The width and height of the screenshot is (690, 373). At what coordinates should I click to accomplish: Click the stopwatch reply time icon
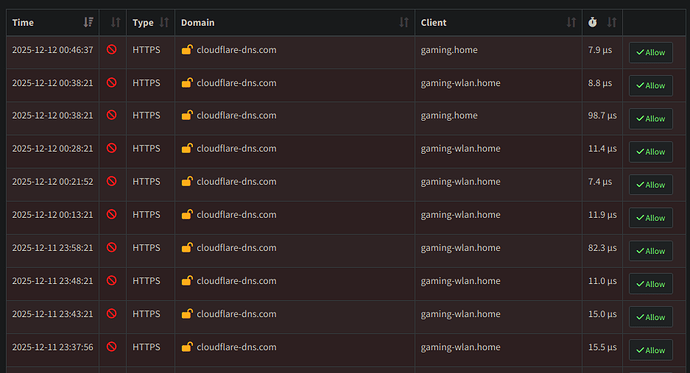pyautogui.click(x=593, y=22)
